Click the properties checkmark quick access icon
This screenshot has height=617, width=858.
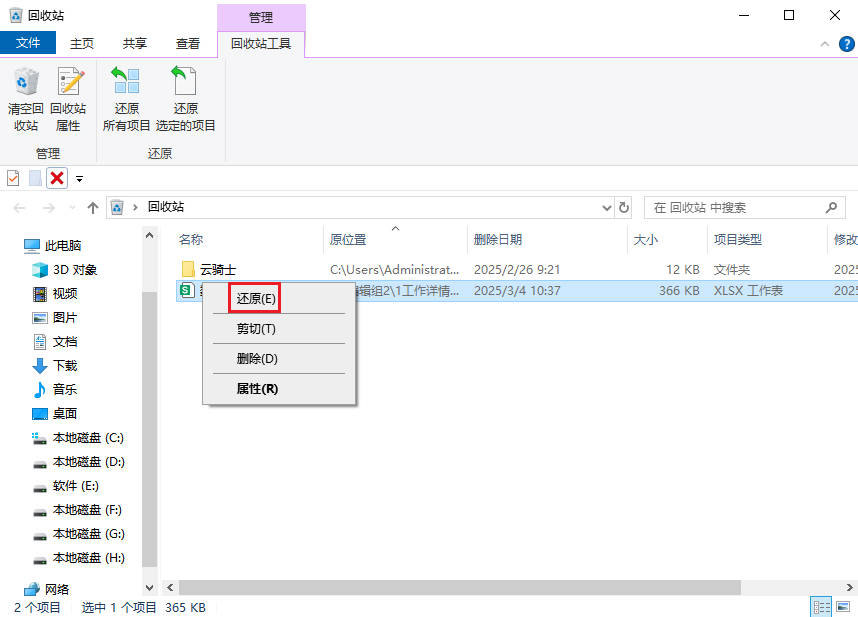tap(13, 178)
